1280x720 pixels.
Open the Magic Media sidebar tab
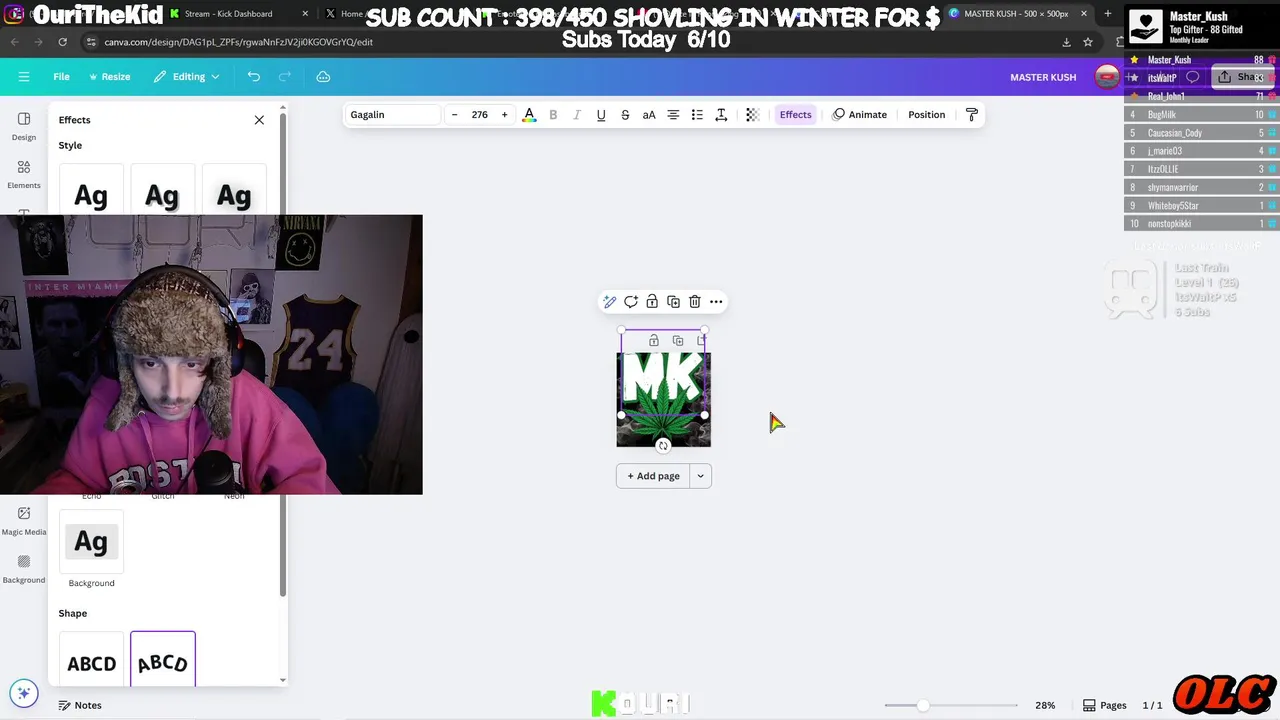(x=24, y=521)
